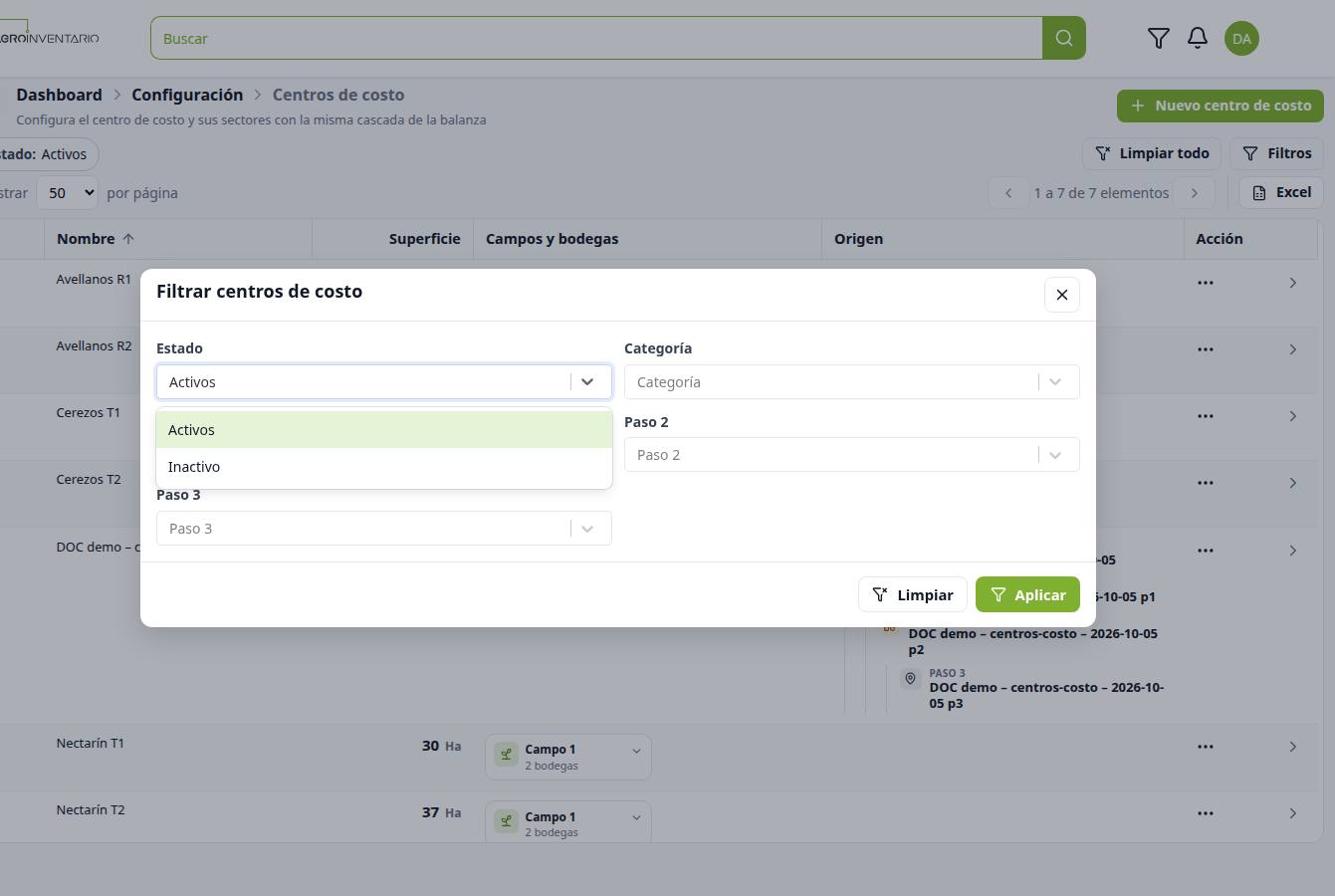This screenshot has height=896, width=1335.
Task: Open actions menu for Nectarín T2 row
Action: 1206,813
